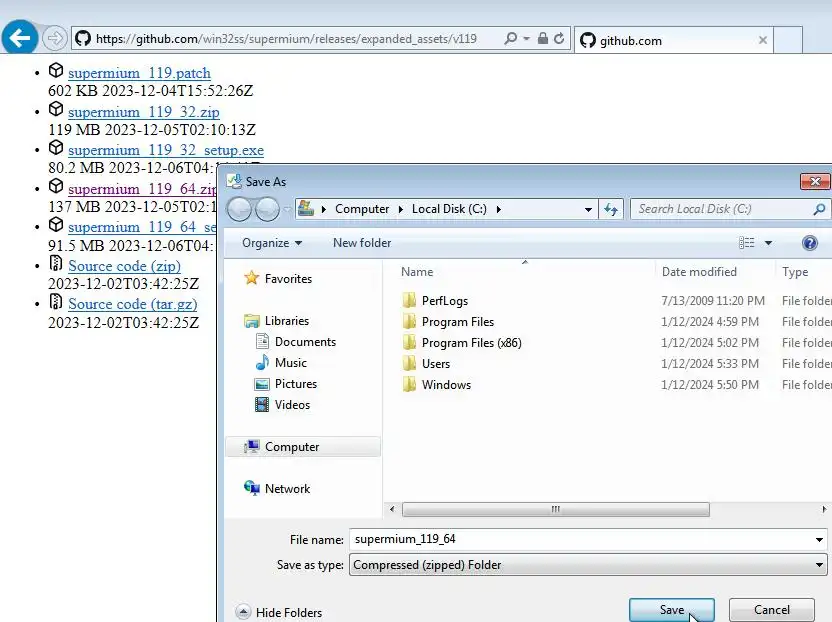This screenshot has width=832, height=622.
Task: Open the Organize menu
Action: point(272,243)
